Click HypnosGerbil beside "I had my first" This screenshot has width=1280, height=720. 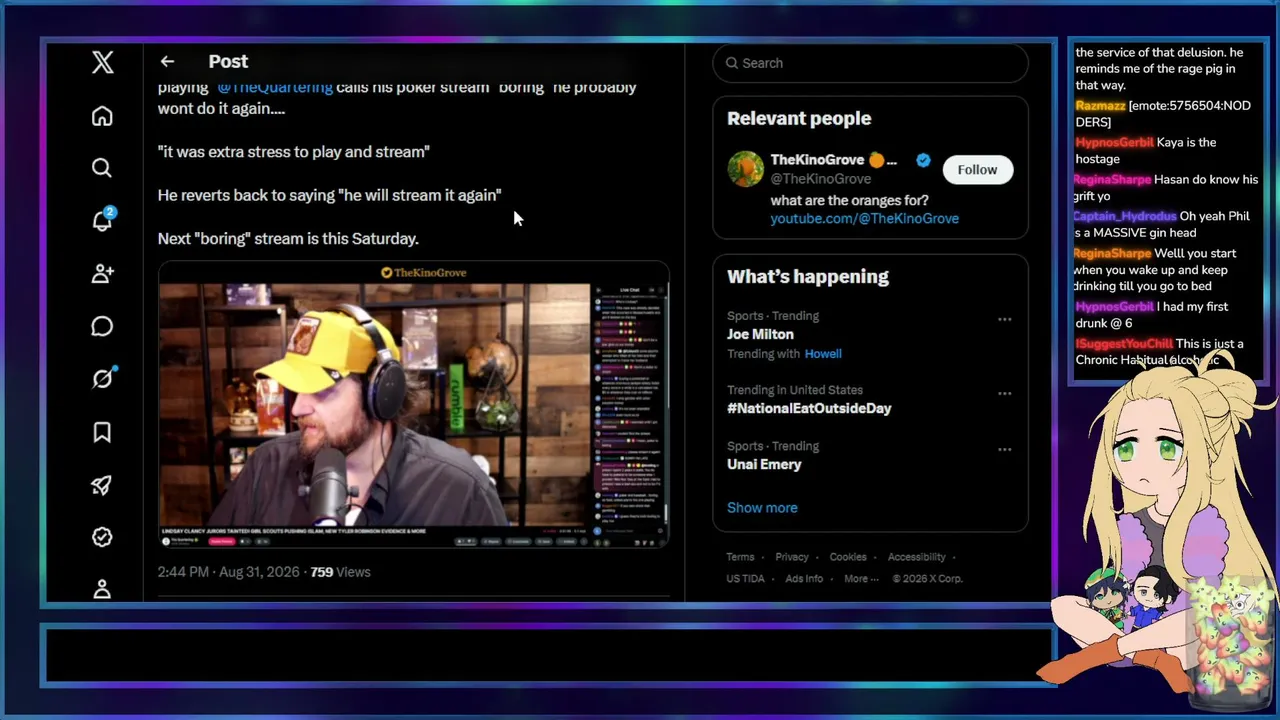(1114, 307)
